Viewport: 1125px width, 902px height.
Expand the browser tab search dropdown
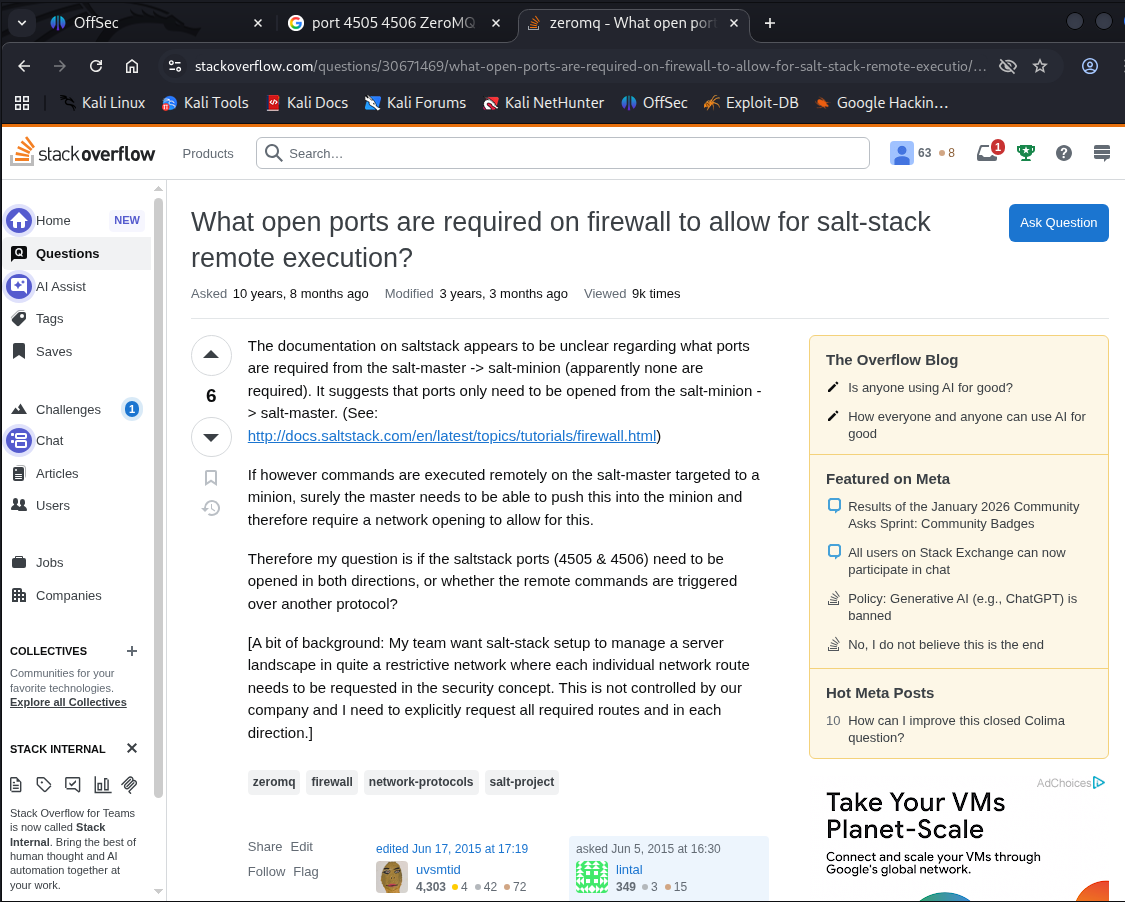tap(22, 22)
